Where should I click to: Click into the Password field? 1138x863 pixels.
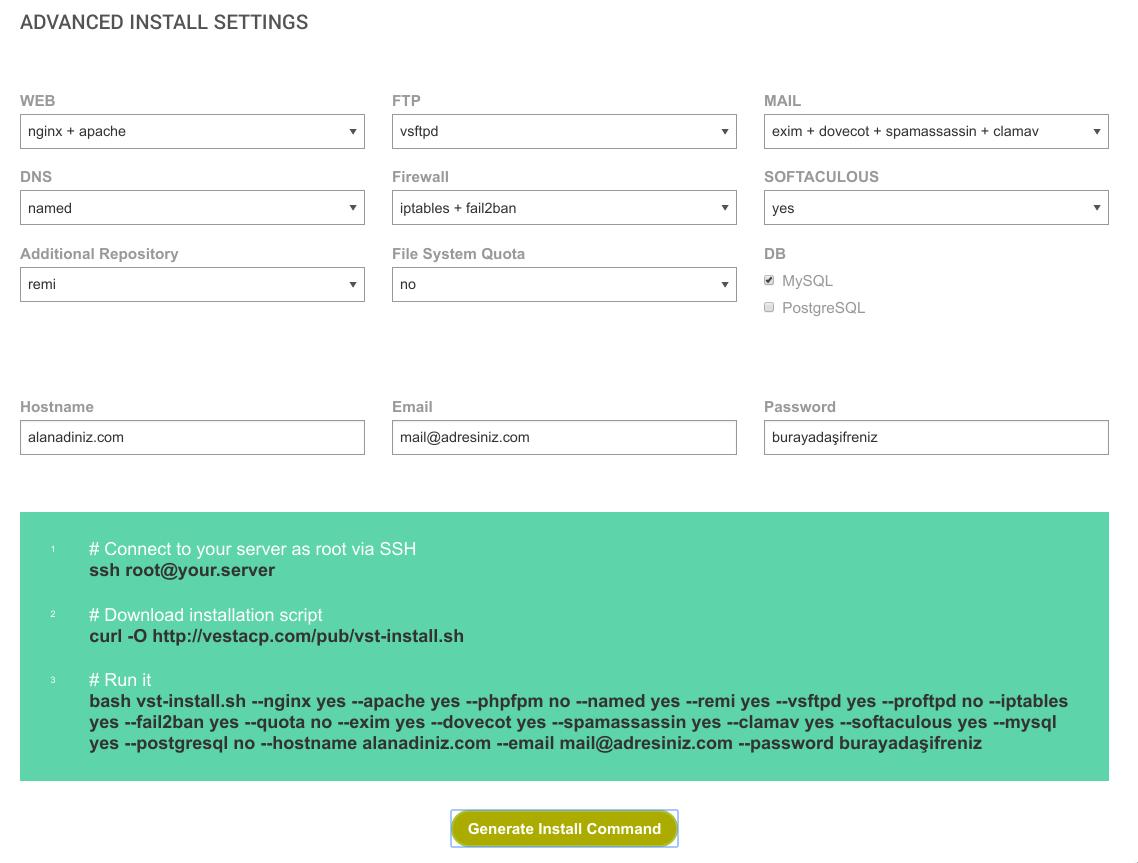(x=936, y=437)
